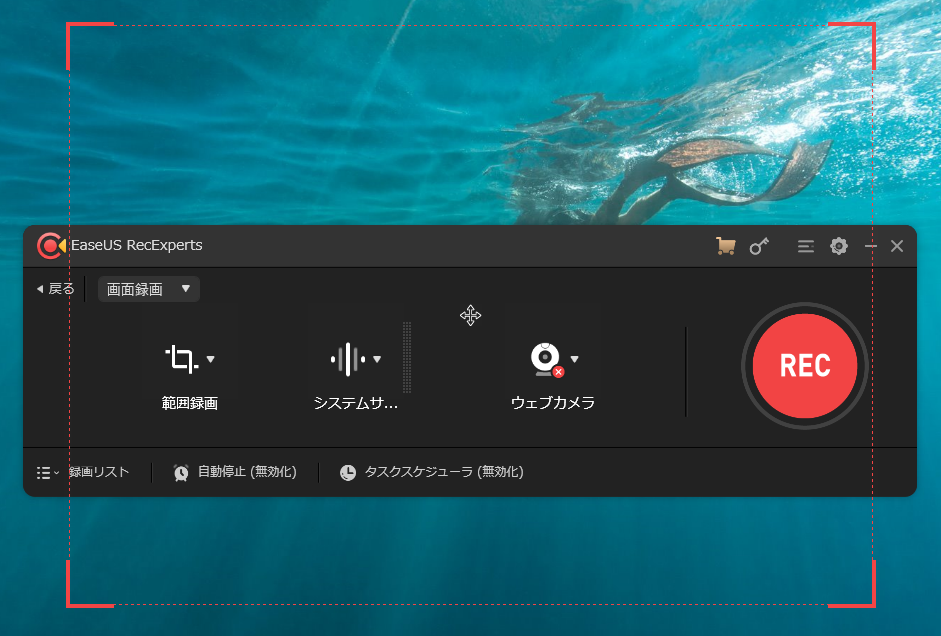The width and height of the screenshot is (941, 636).
Task: Click the move-region crosshair handle
Action: pyautogui.click(x=470, y=315)
